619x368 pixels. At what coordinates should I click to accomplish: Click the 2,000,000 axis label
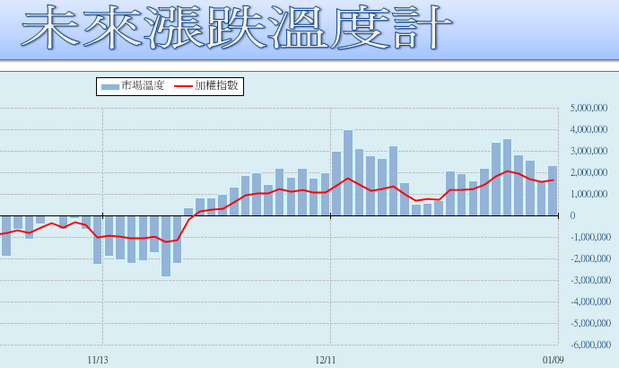point(588,173)
